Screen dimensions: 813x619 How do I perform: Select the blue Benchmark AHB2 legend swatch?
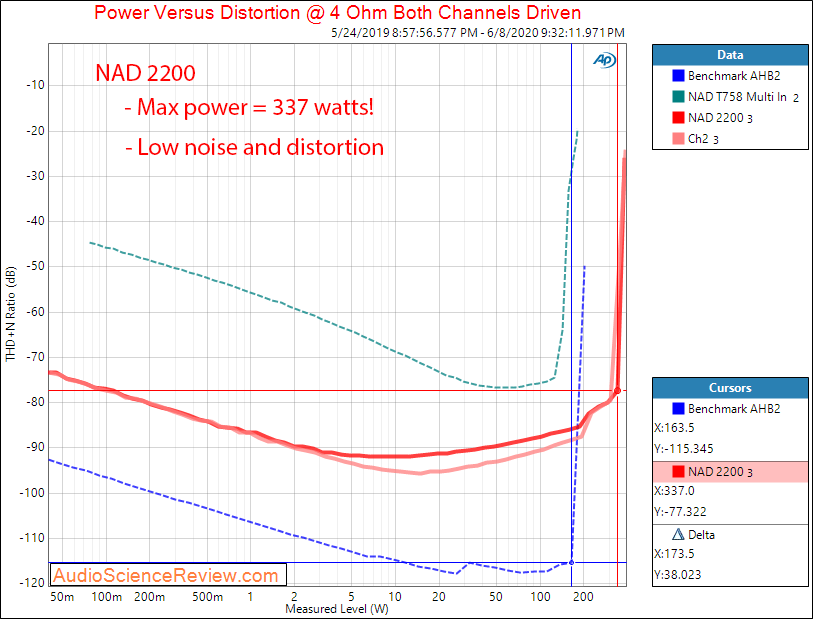[x=678, y=76]
